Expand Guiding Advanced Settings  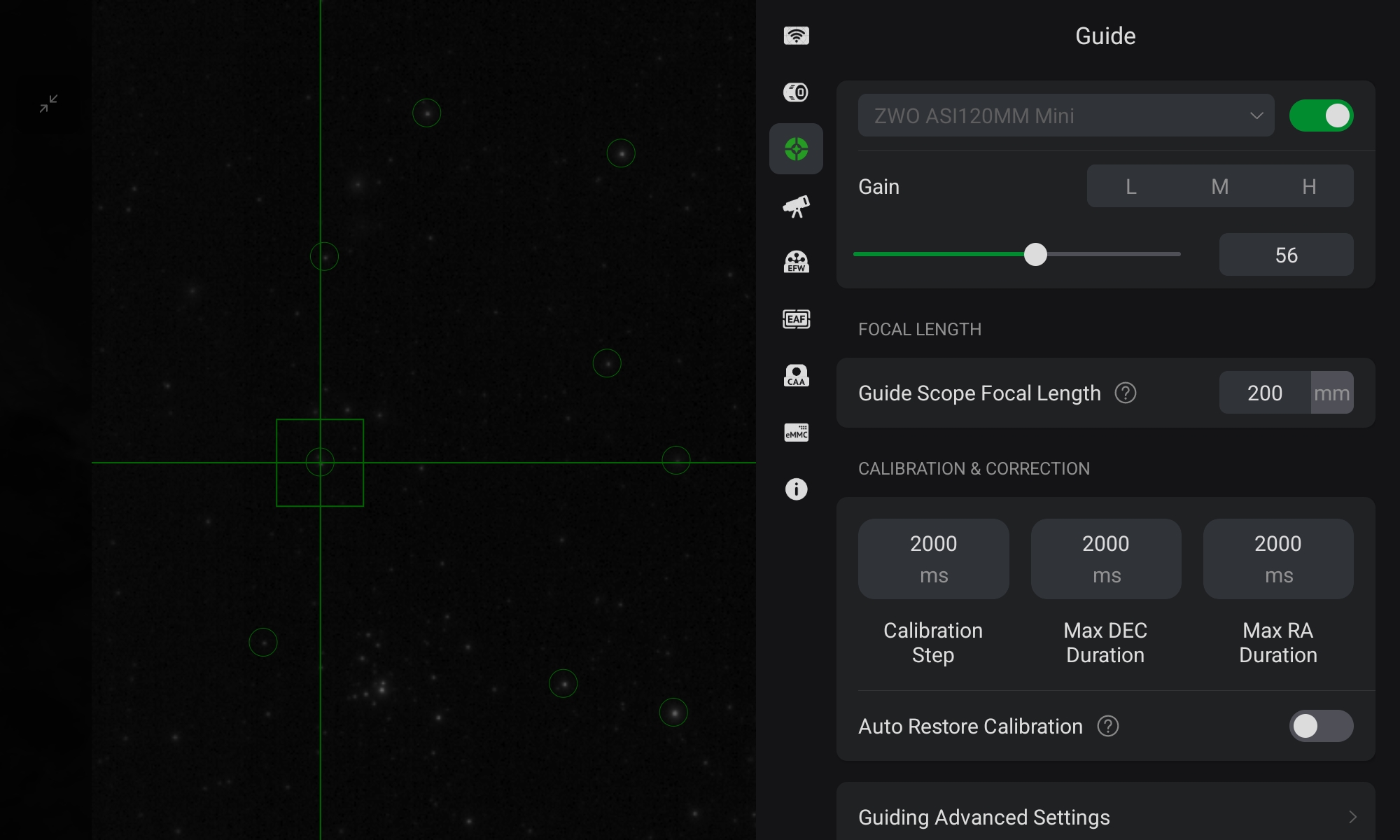(x=1106, y=817)
